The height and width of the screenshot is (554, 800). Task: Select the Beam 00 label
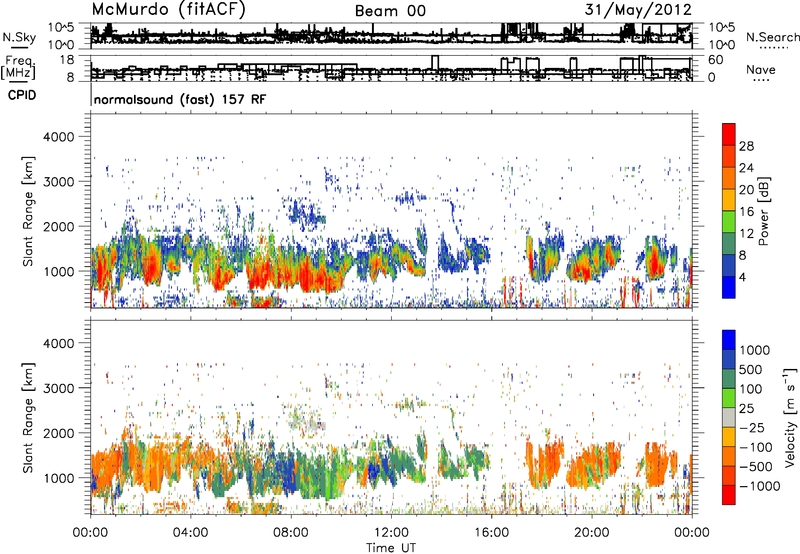click(390, 11)
